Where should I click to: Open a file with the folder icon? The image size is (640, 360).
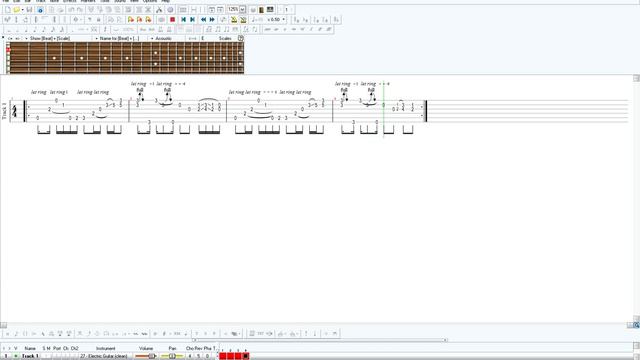tap(17, 9)
